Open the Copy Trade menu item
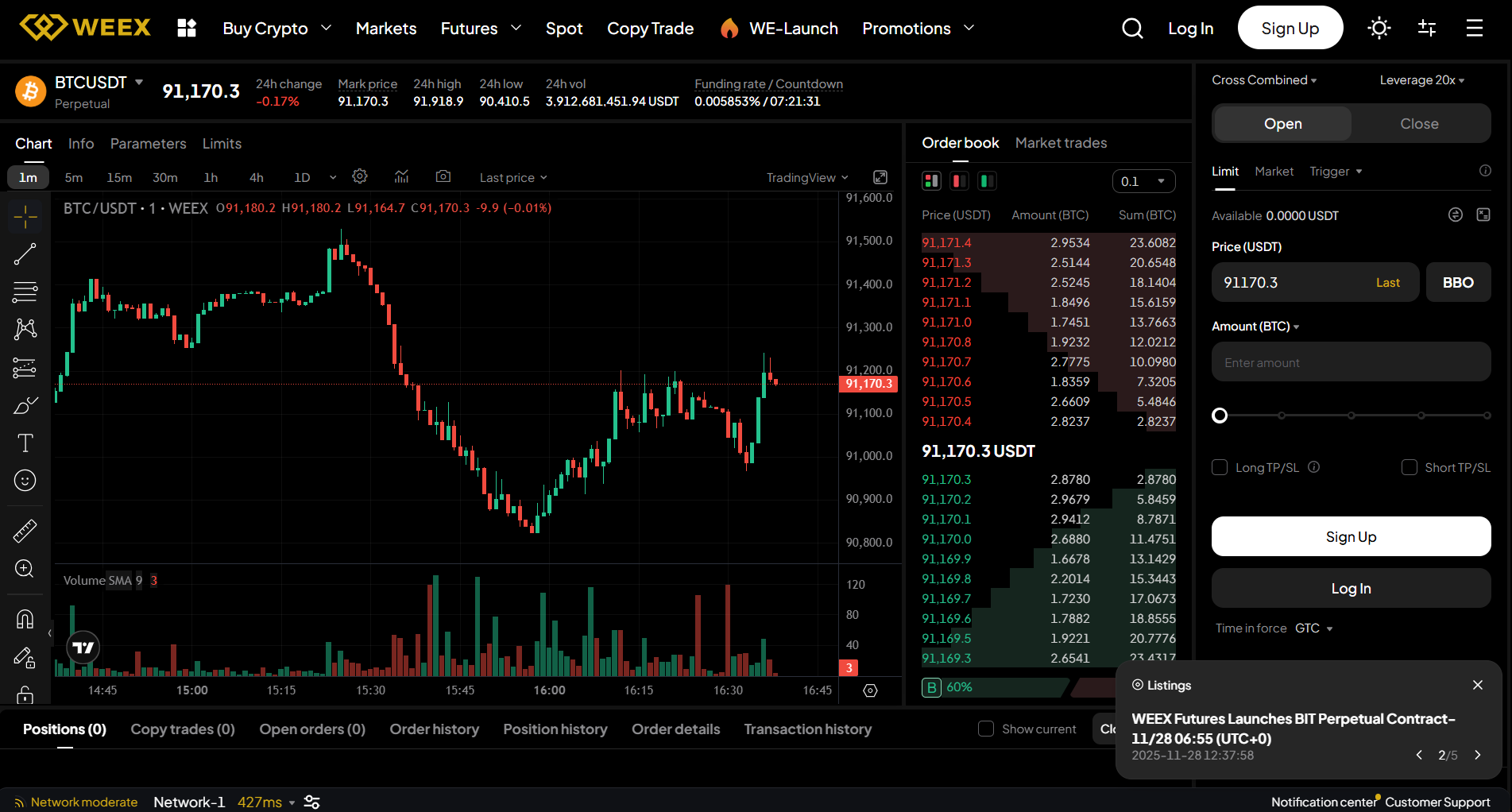The width and height of the screenshot is (1512, 812). coord(650,28)
